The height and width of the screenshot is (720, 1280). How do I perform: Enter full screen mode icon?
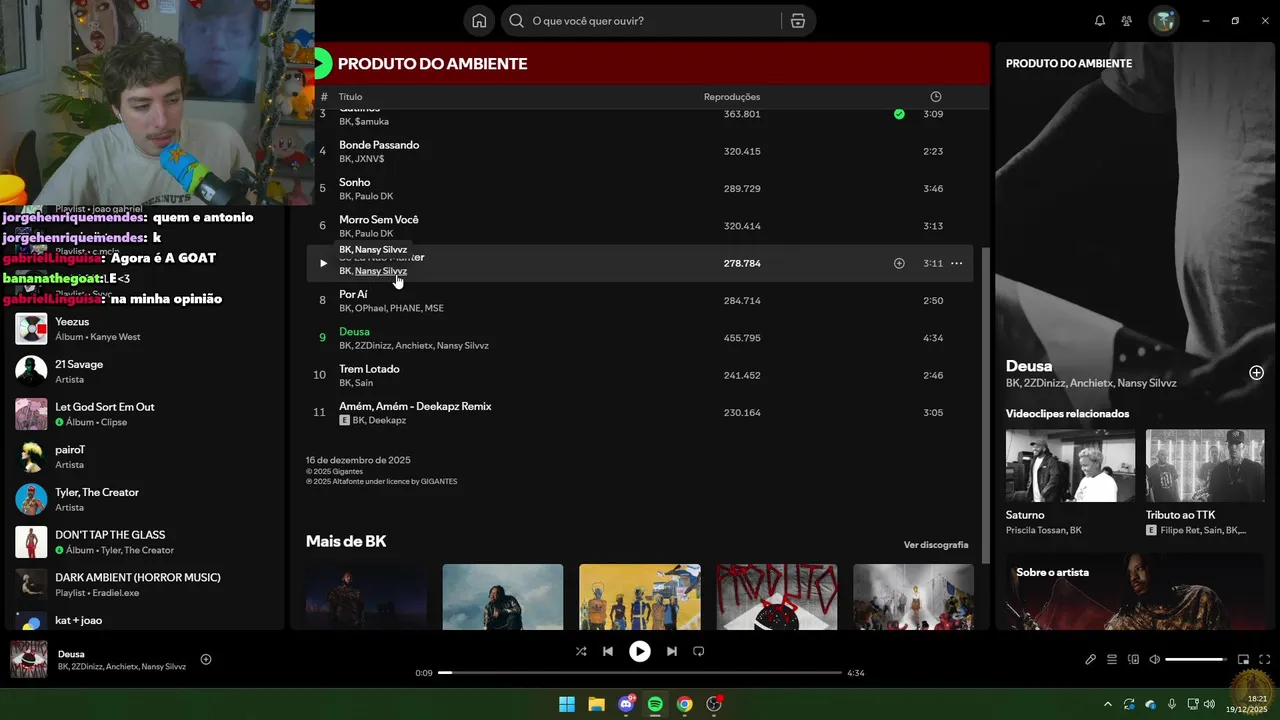pos(1264,659)
